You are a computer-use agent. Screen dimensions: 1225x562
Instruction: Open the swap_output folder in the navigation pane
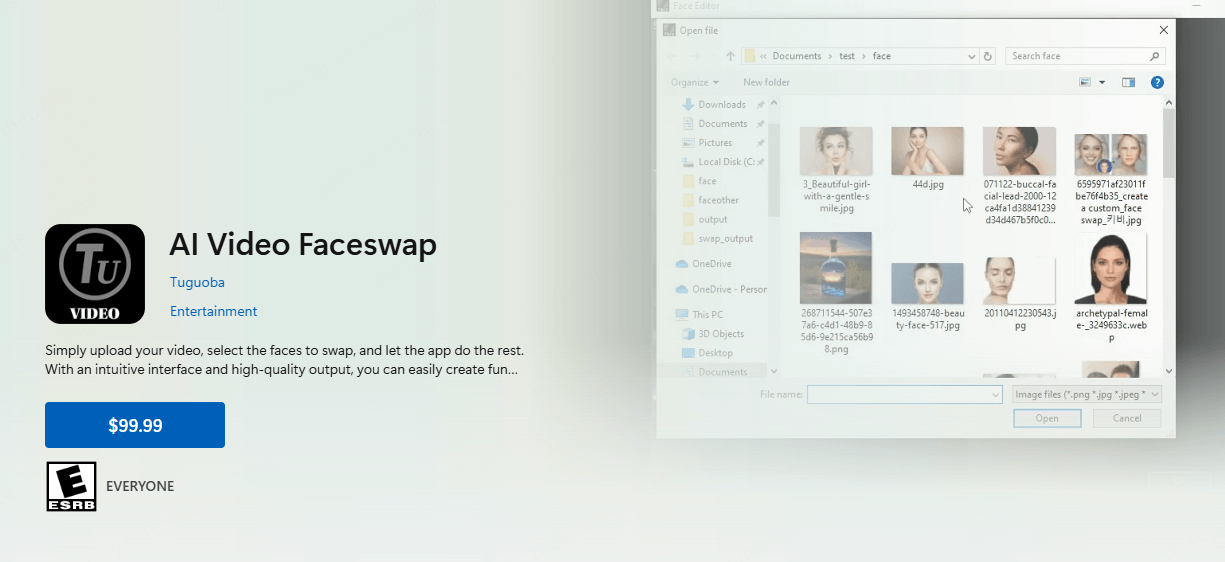pos(725,239)
